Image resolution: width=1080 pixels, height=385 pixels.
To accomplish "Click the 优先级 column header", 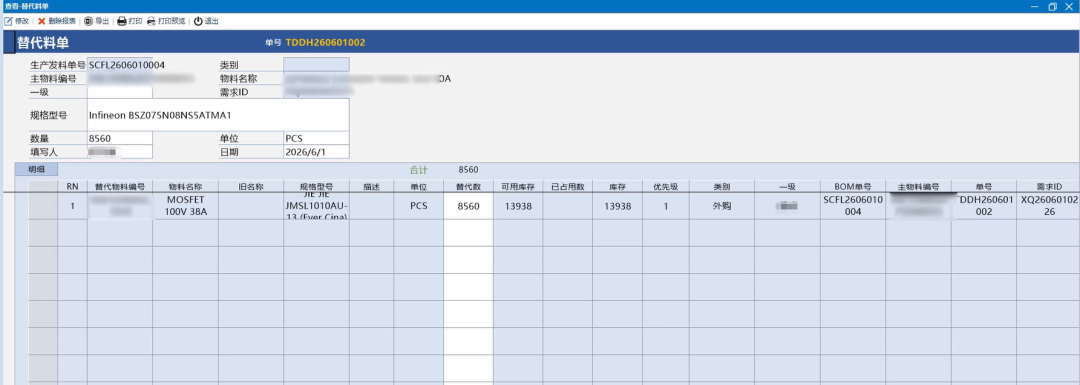I will [x=665, y=187].
